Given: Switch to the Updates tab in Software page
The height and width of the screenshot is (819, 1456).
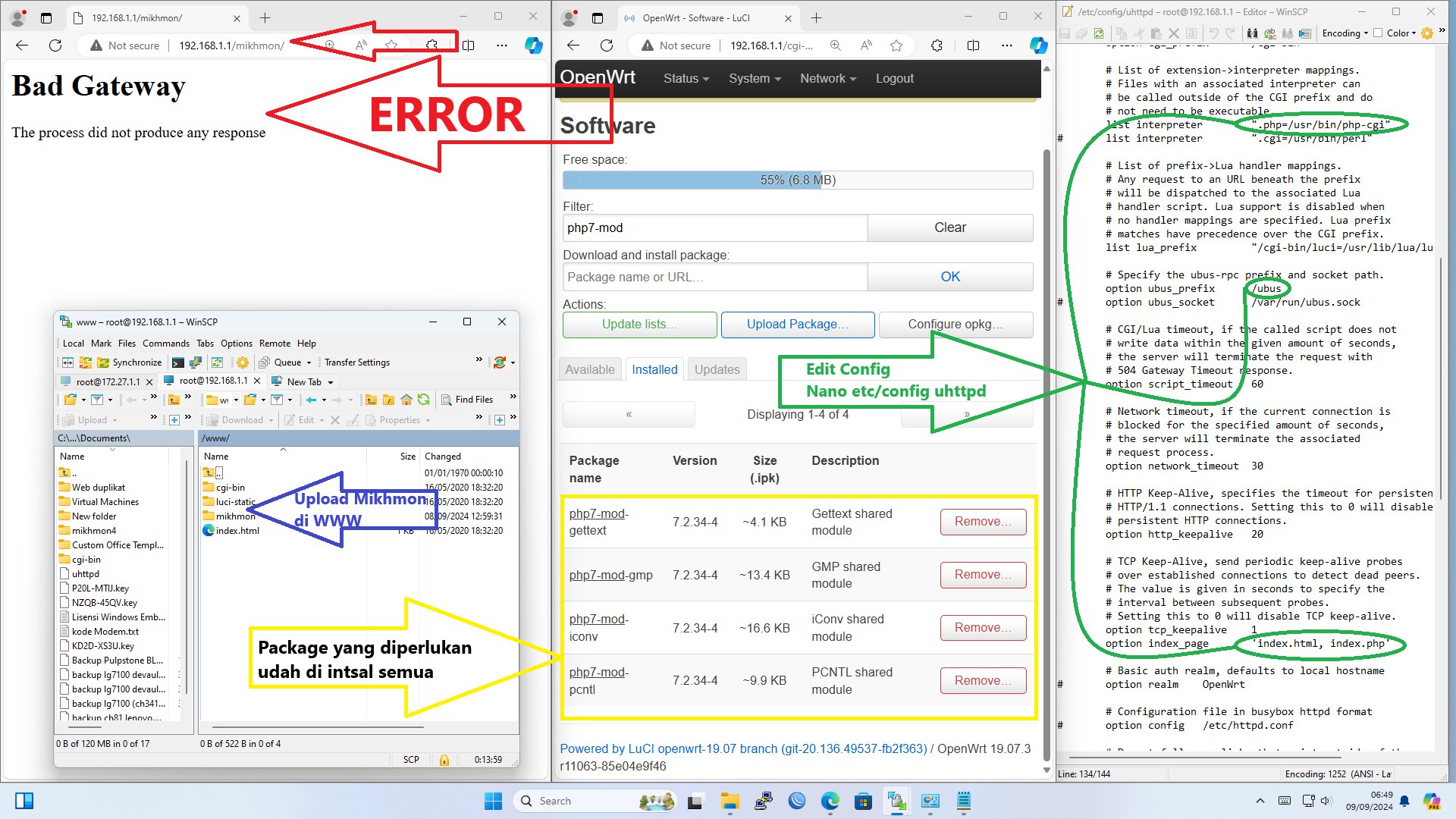Looking at the screenshot, I should pos(717,369).
